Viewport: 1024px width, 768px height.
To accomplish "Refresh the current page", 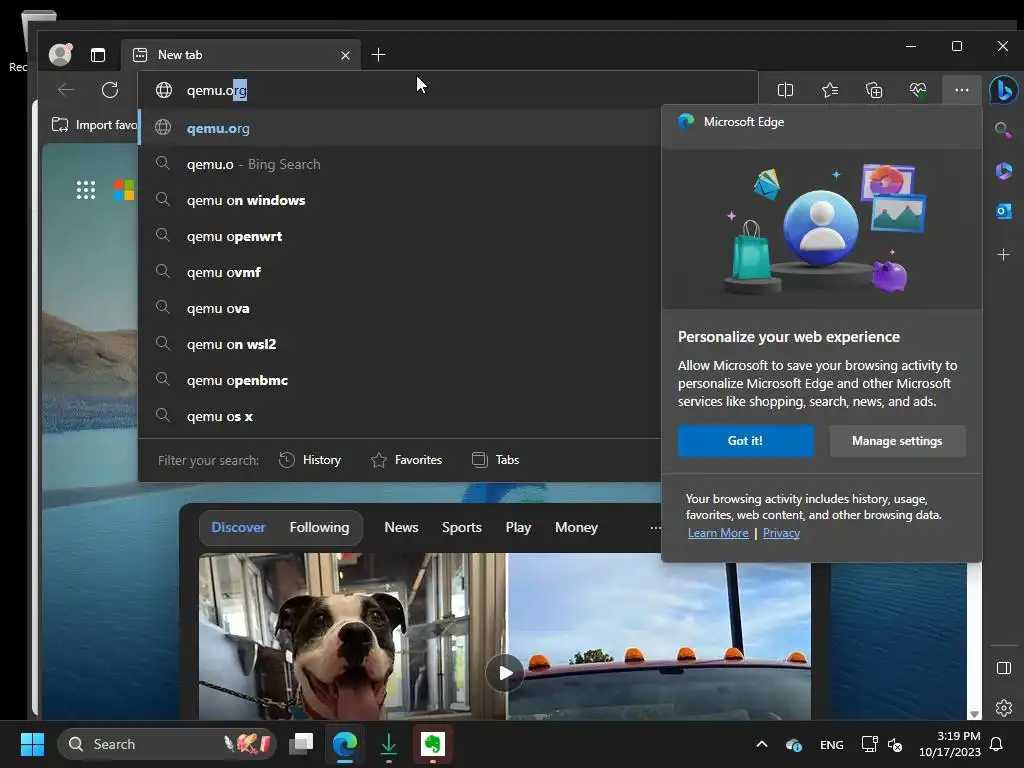I will [x=110, y=90].
